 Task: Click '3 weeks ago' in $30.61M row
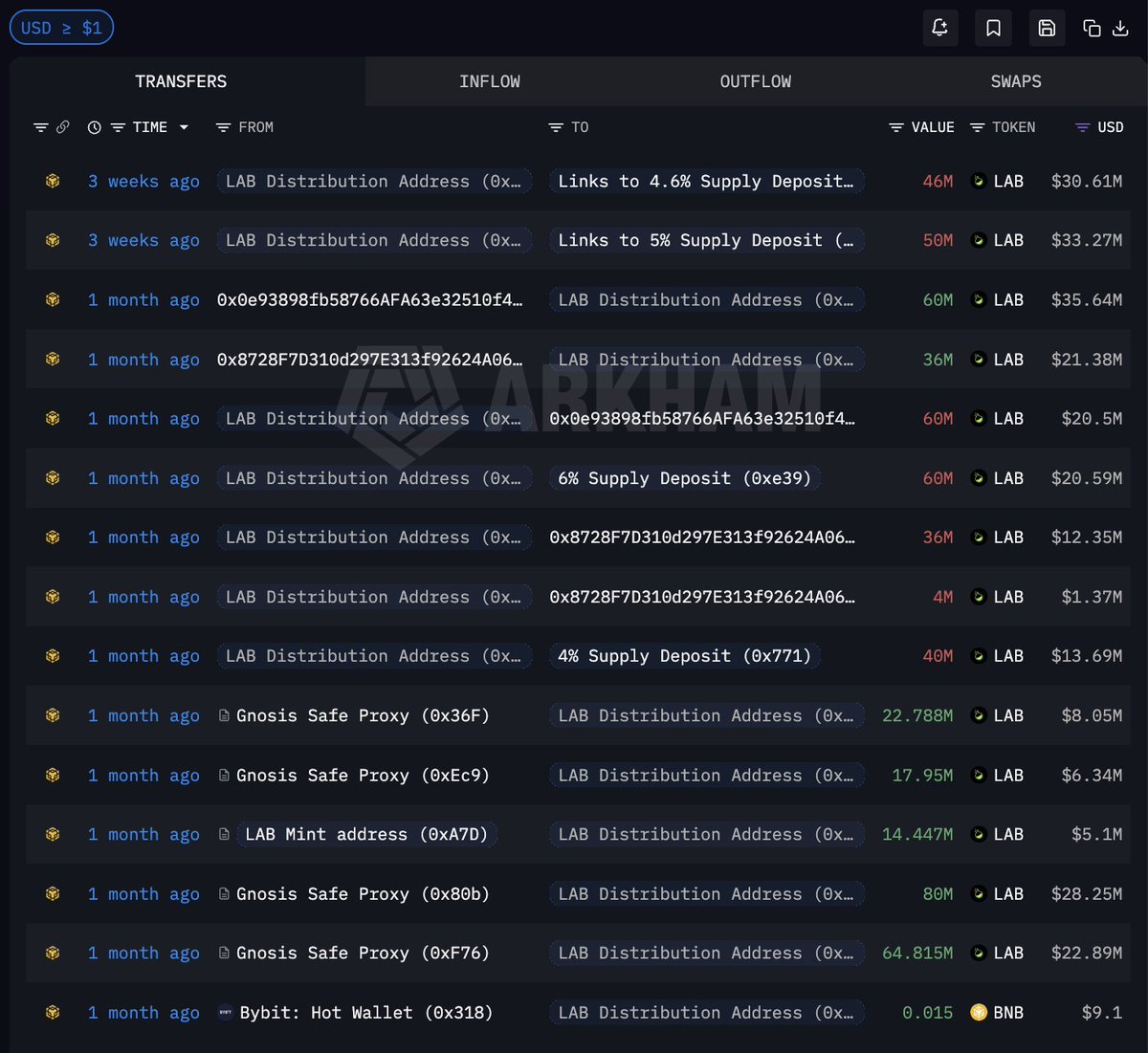143,181
